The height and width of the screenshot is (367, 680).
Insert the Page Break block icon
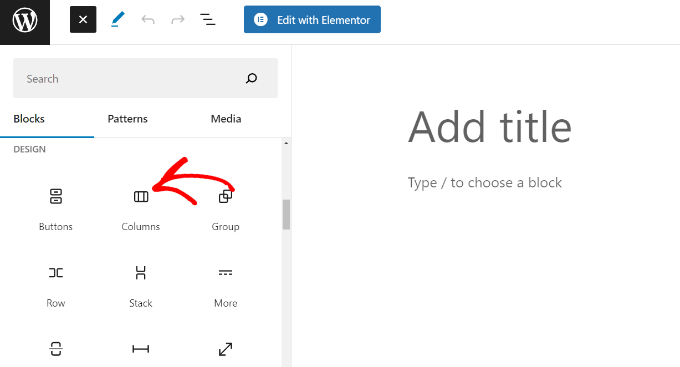(x=56, y=349)
